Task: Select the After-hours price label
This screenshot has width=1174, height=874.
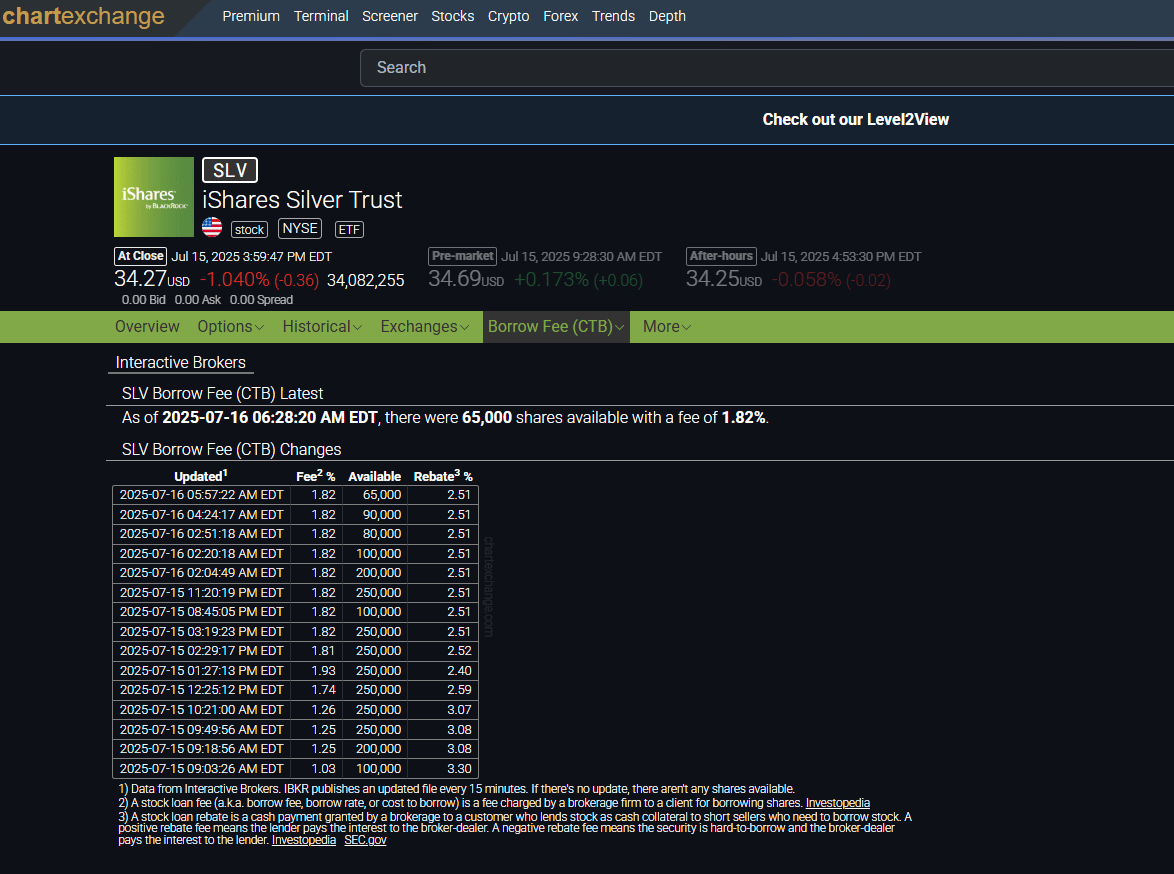Action: 721,256
